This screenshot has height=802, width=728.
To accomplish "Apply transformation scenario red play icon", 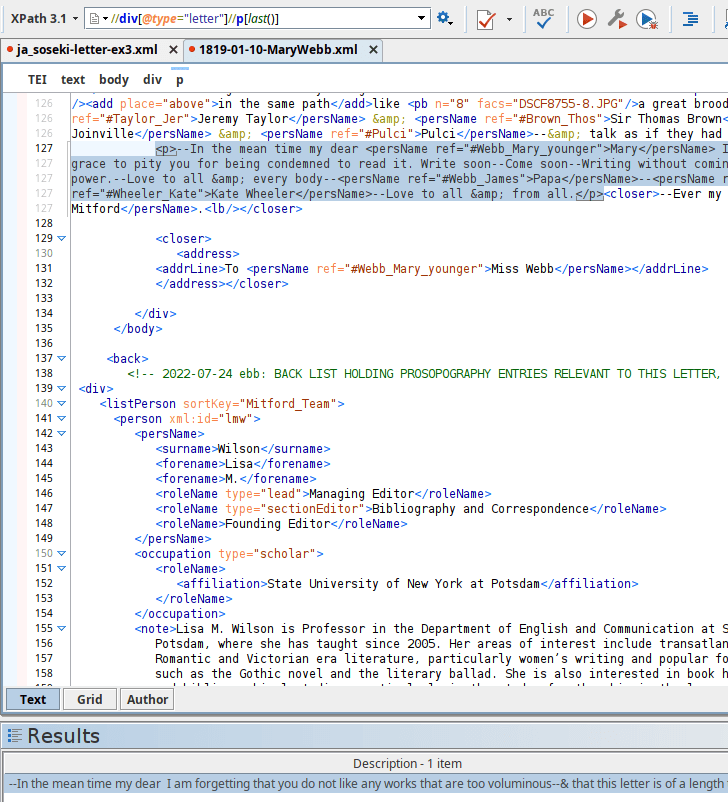I will [x=586, y=19].
